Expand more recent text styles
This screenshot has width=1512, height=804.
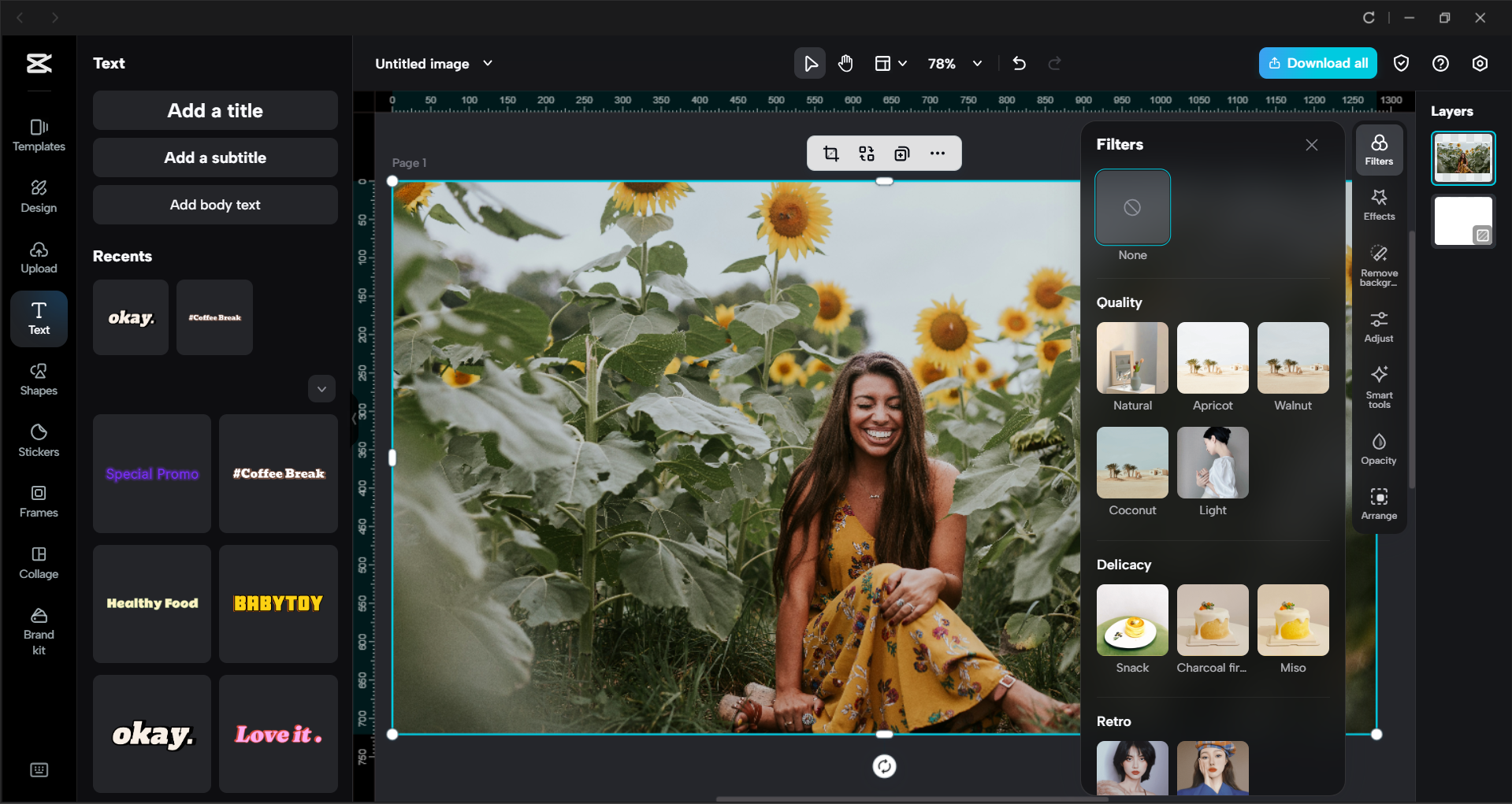(321, 388)
